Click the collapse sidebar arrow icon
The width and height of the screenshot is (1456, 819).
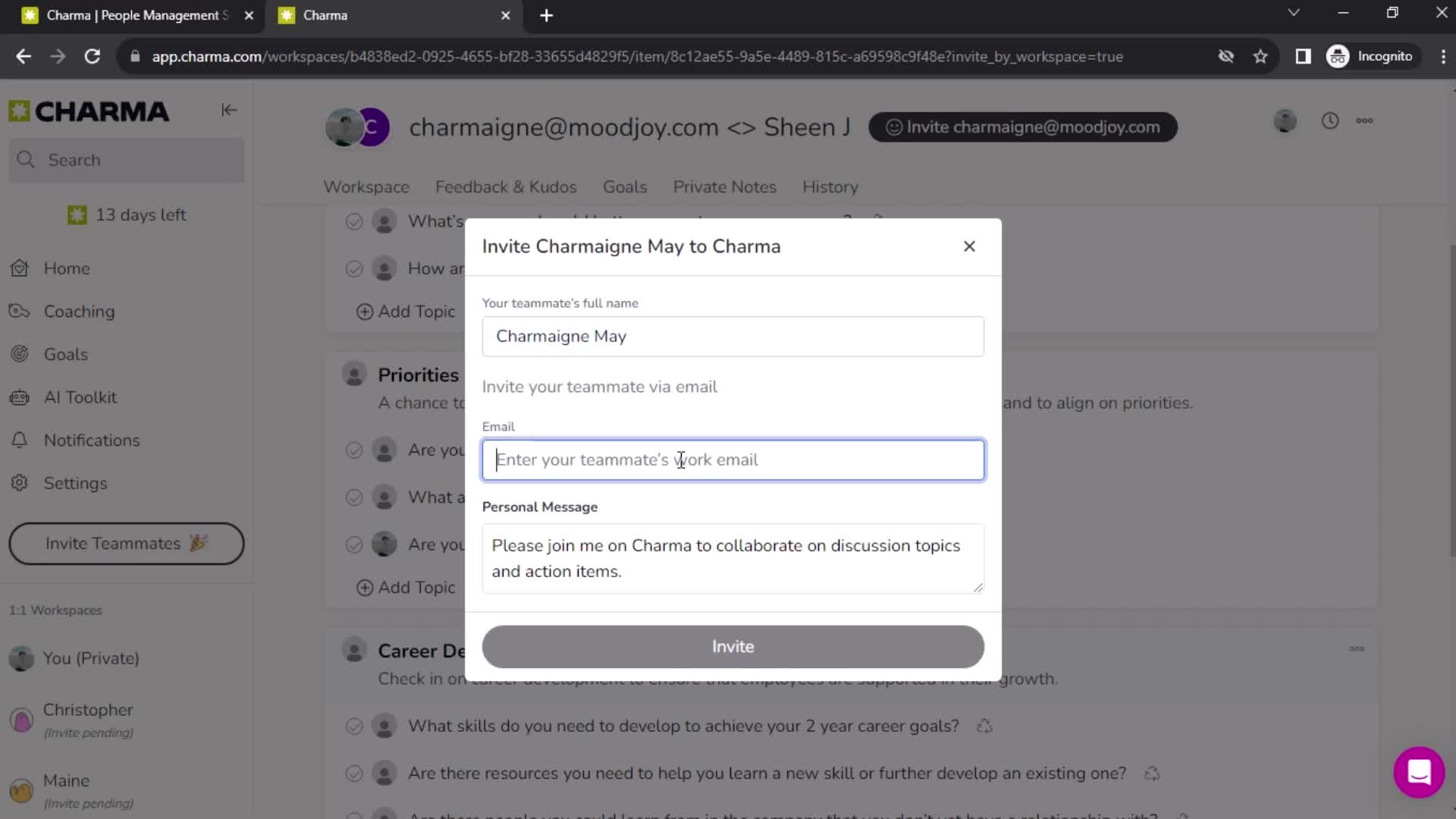[x=229, y=110]
